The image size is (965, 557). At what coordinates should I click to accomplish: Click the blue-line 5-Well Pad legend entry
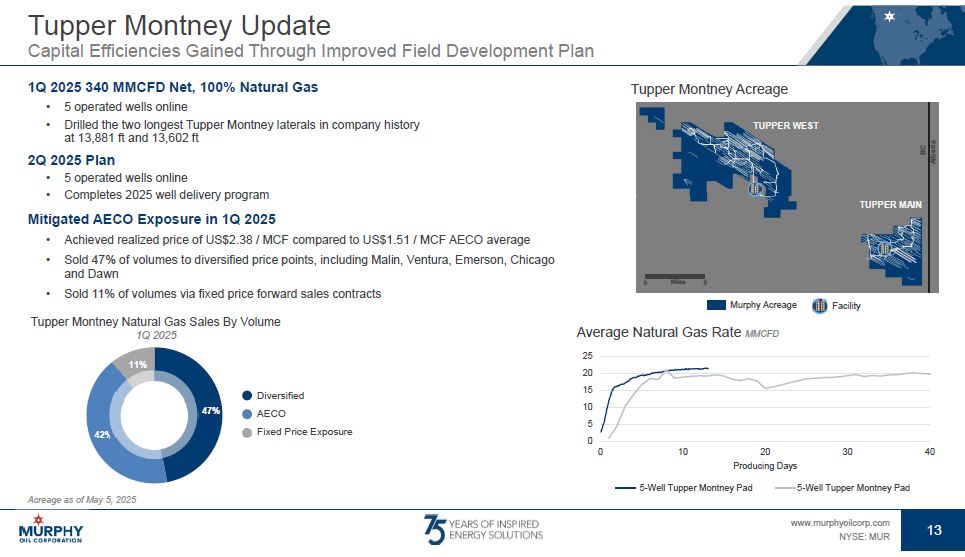pos(685,487)
